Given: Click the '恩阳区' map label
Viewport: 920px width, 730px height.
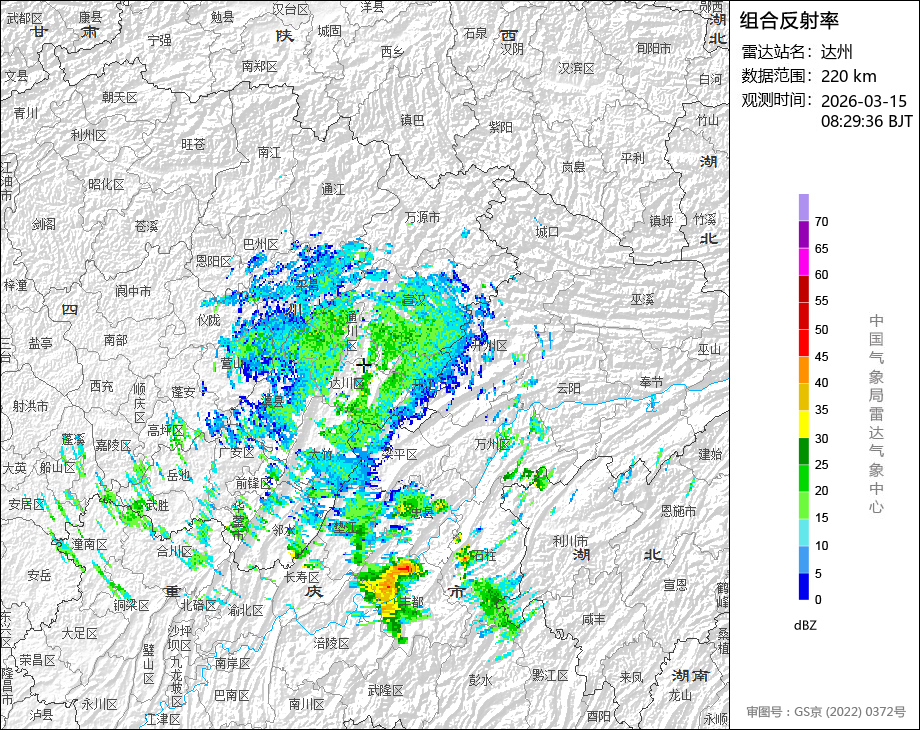Looking at the screenshot, I should pyautogui.click(x=214, y=261).
